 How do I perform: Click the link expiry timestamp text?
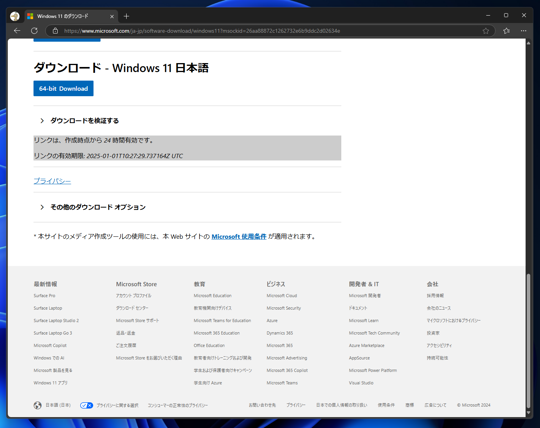[135, 156]
